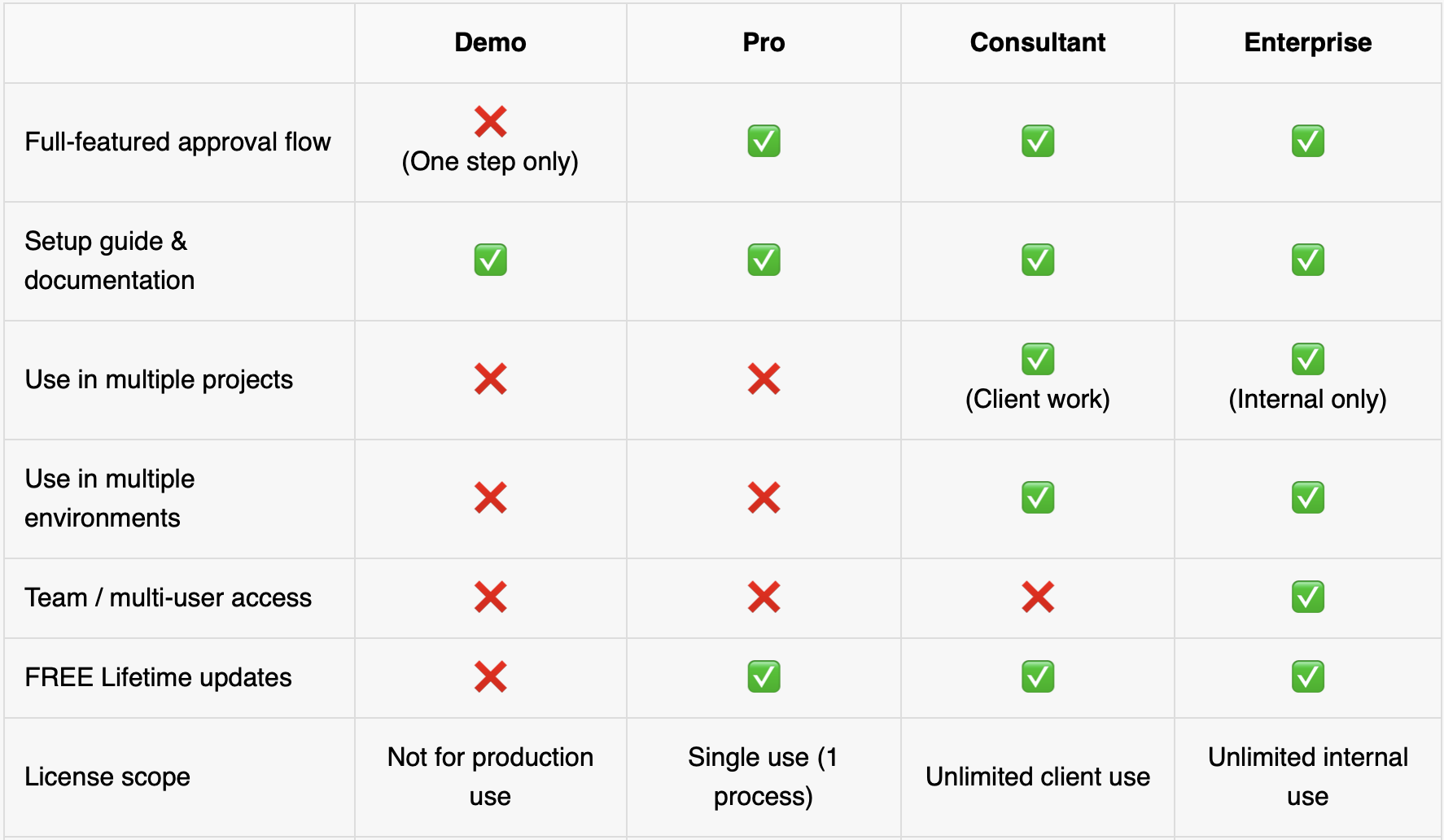Click Consultant check above Client work
Viewport: 1444px width, 840px height.
(x=1038, y=359)
